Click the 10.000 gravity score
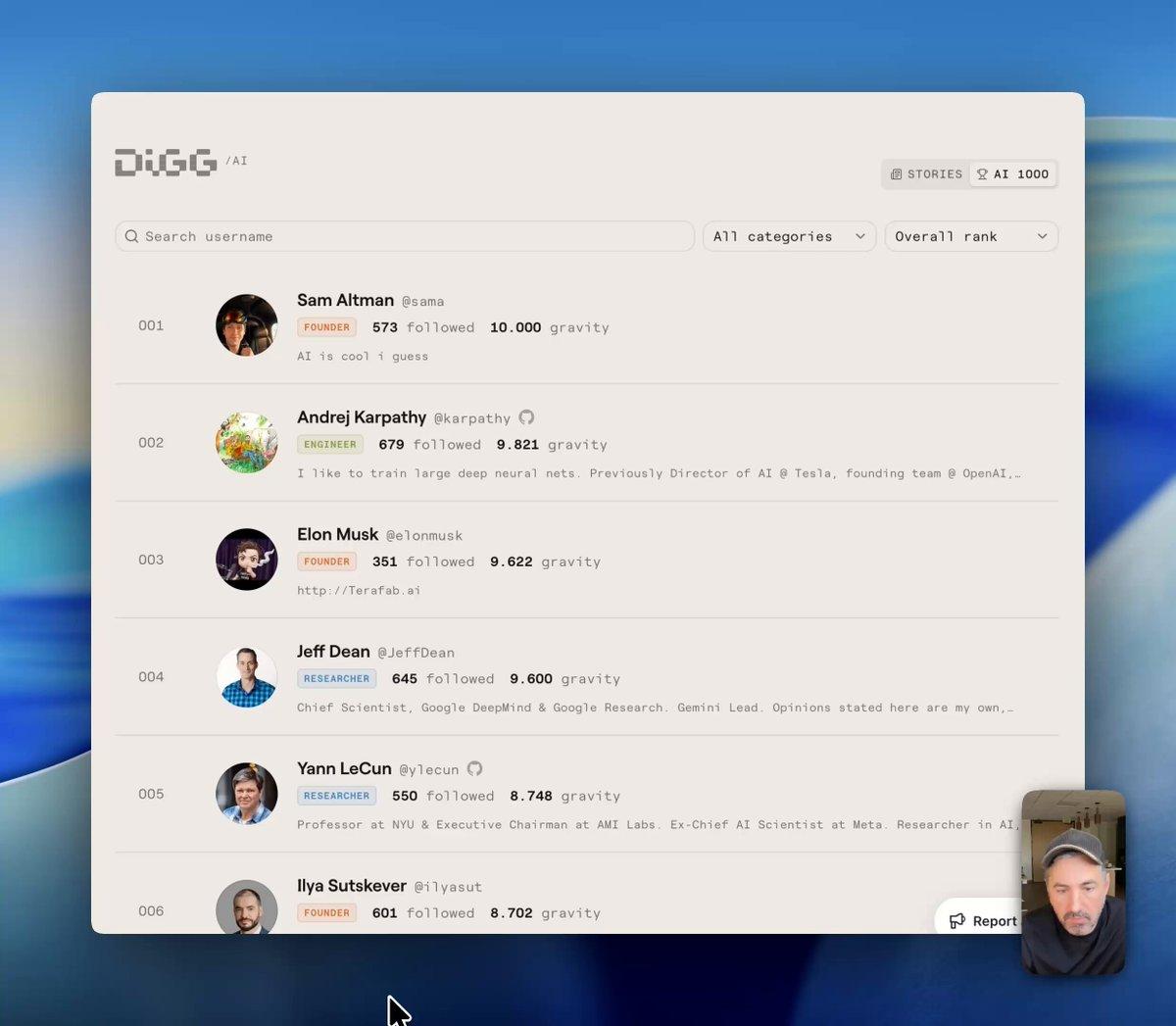 515,327
